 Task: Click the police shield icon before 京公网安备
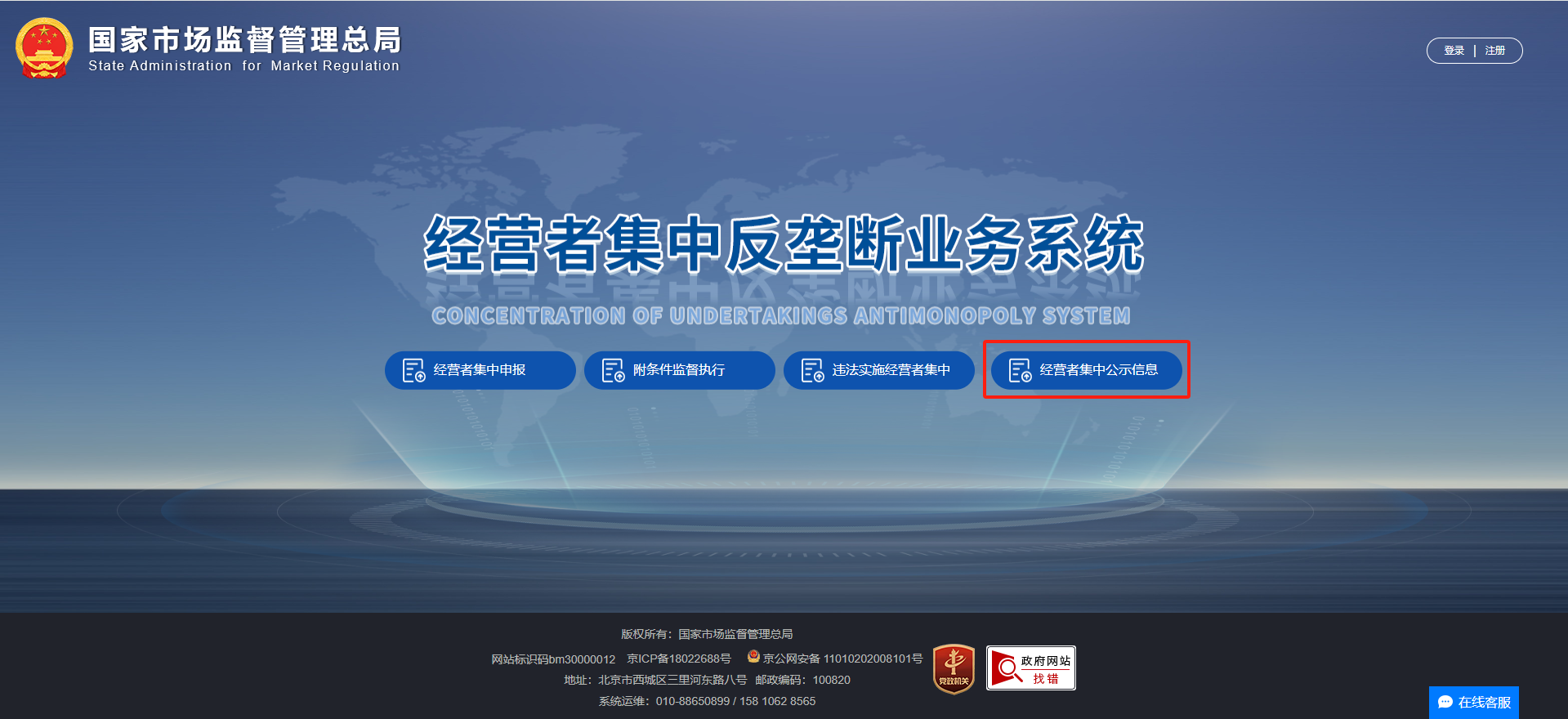tap(753, 657)
